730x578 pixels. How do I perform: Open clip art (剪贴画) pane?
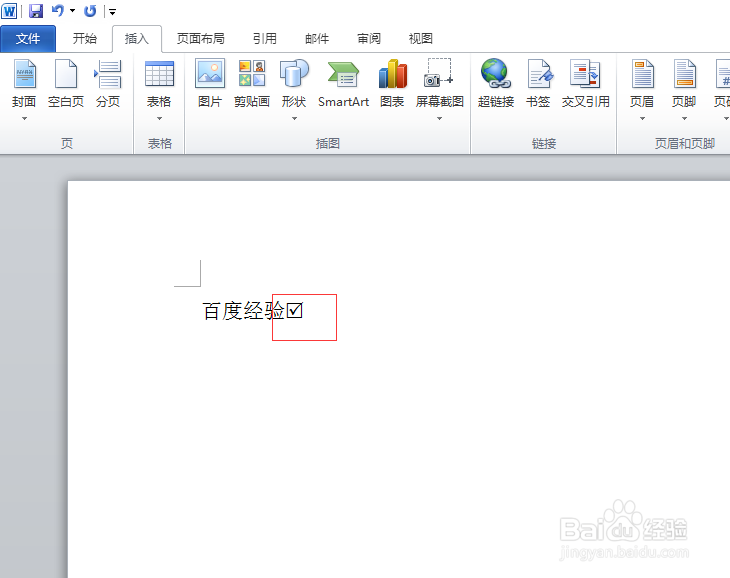tap(252, 84)
